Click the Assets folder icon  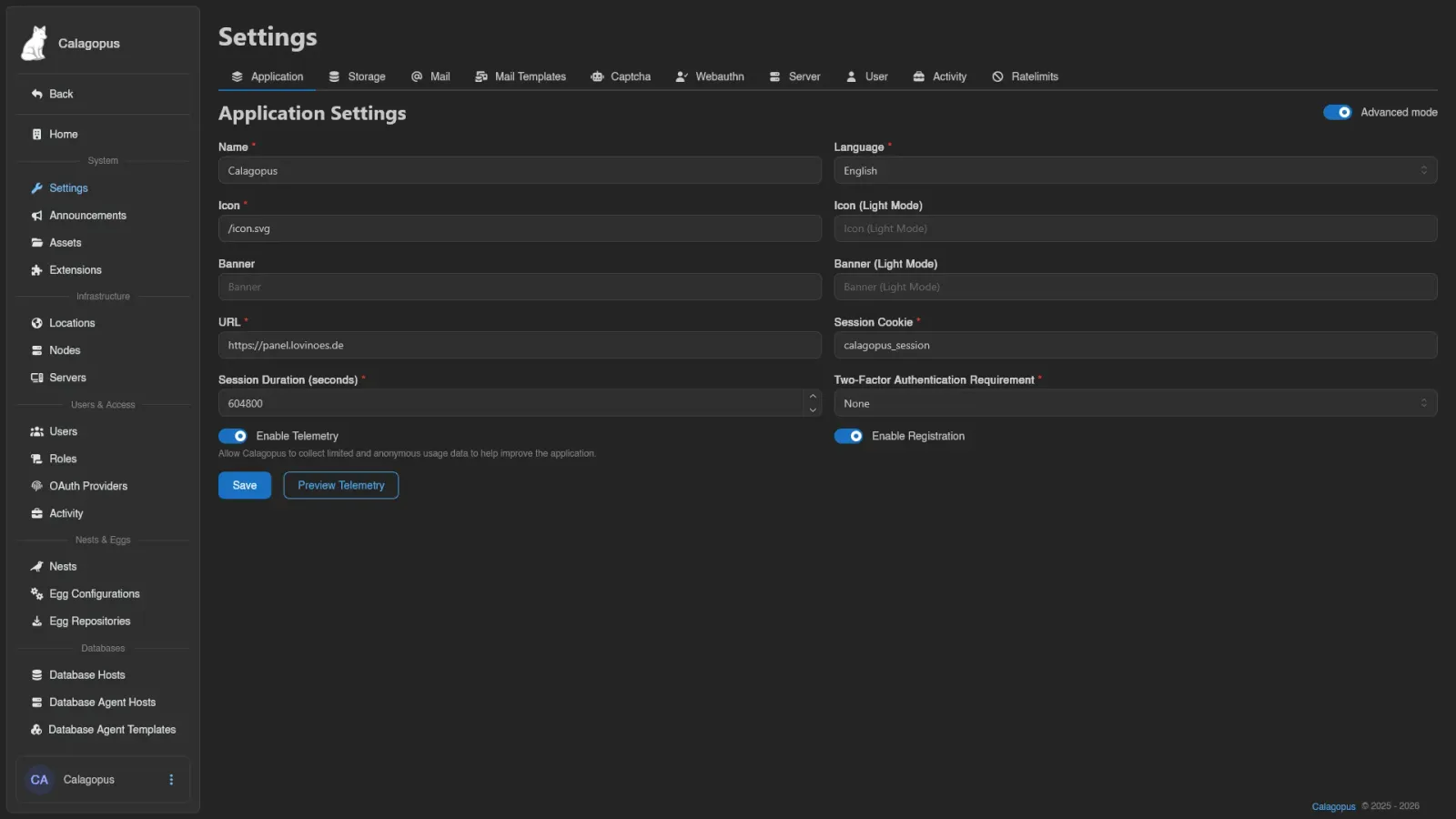37,243
